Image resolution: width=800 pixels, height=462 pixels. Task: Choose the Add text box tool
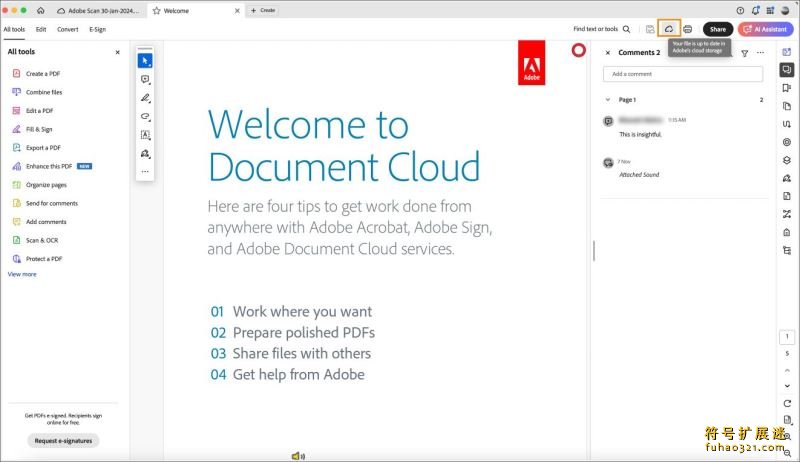[145, 135]
